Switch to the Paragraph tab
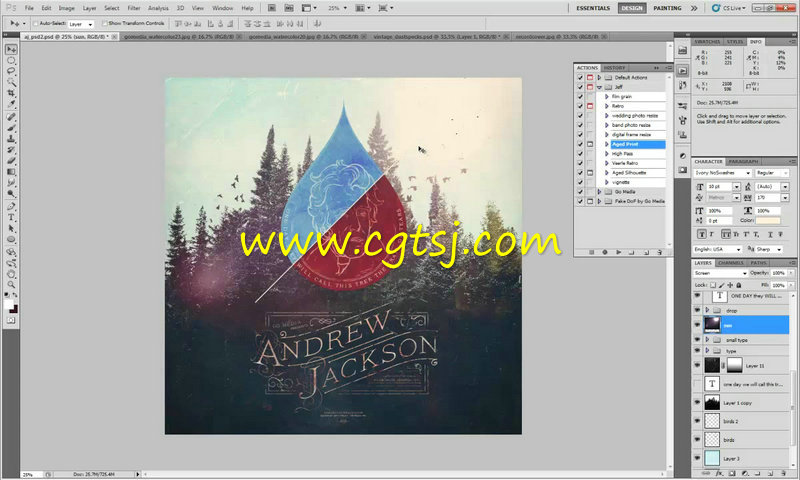Image resolution: width=800 pixels, height=480 pixels. click(x=743, y=162)
